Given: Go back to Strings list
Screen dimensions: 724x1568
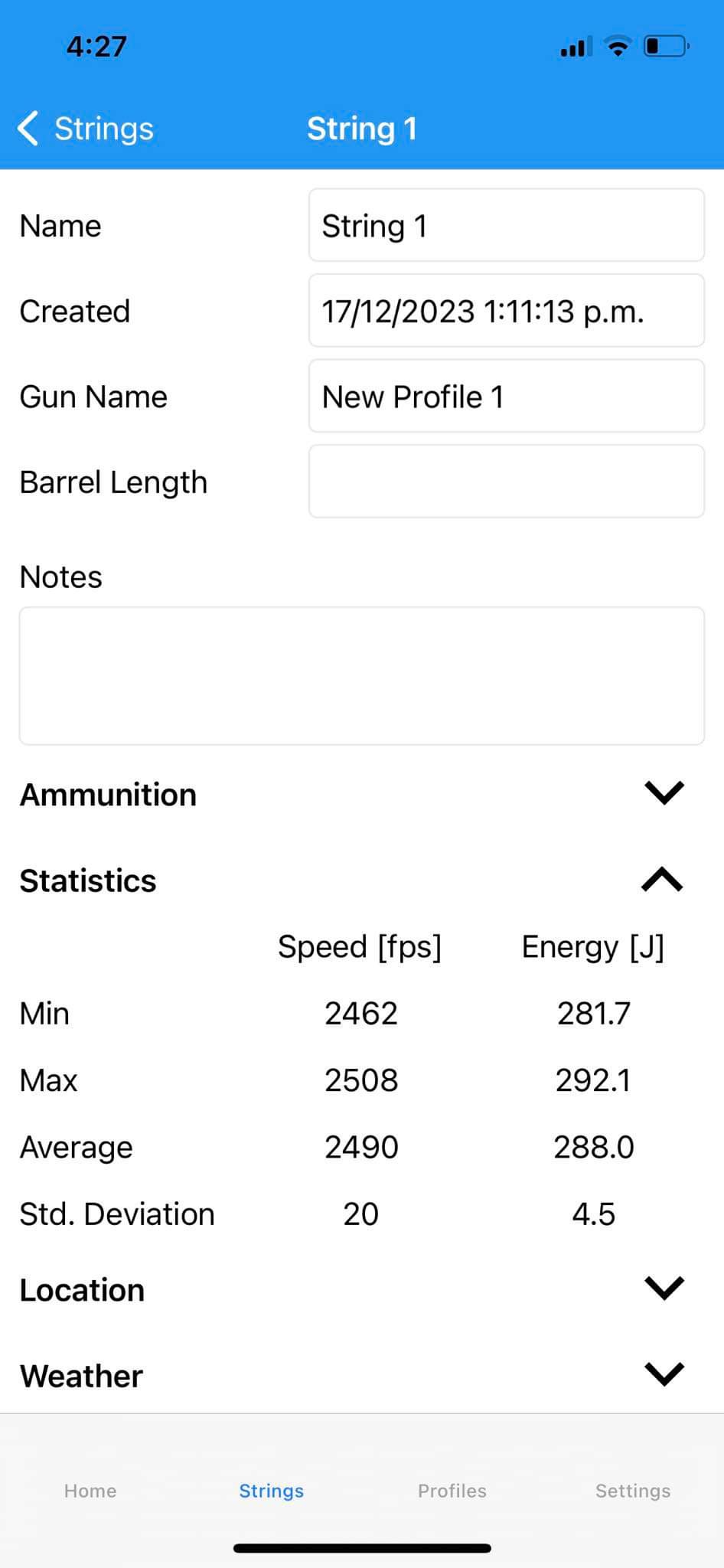Looking at the screenshot, I should coord(86,128).
